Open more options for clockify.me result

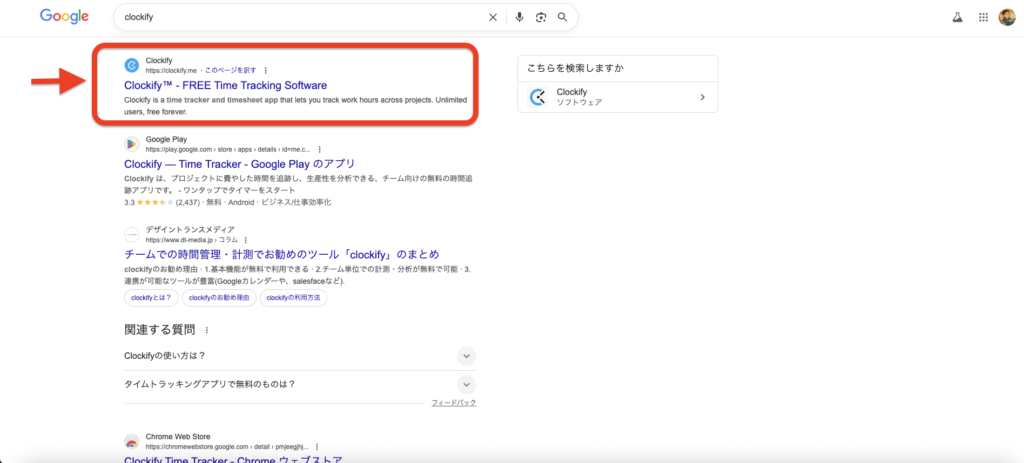(266, 71)
